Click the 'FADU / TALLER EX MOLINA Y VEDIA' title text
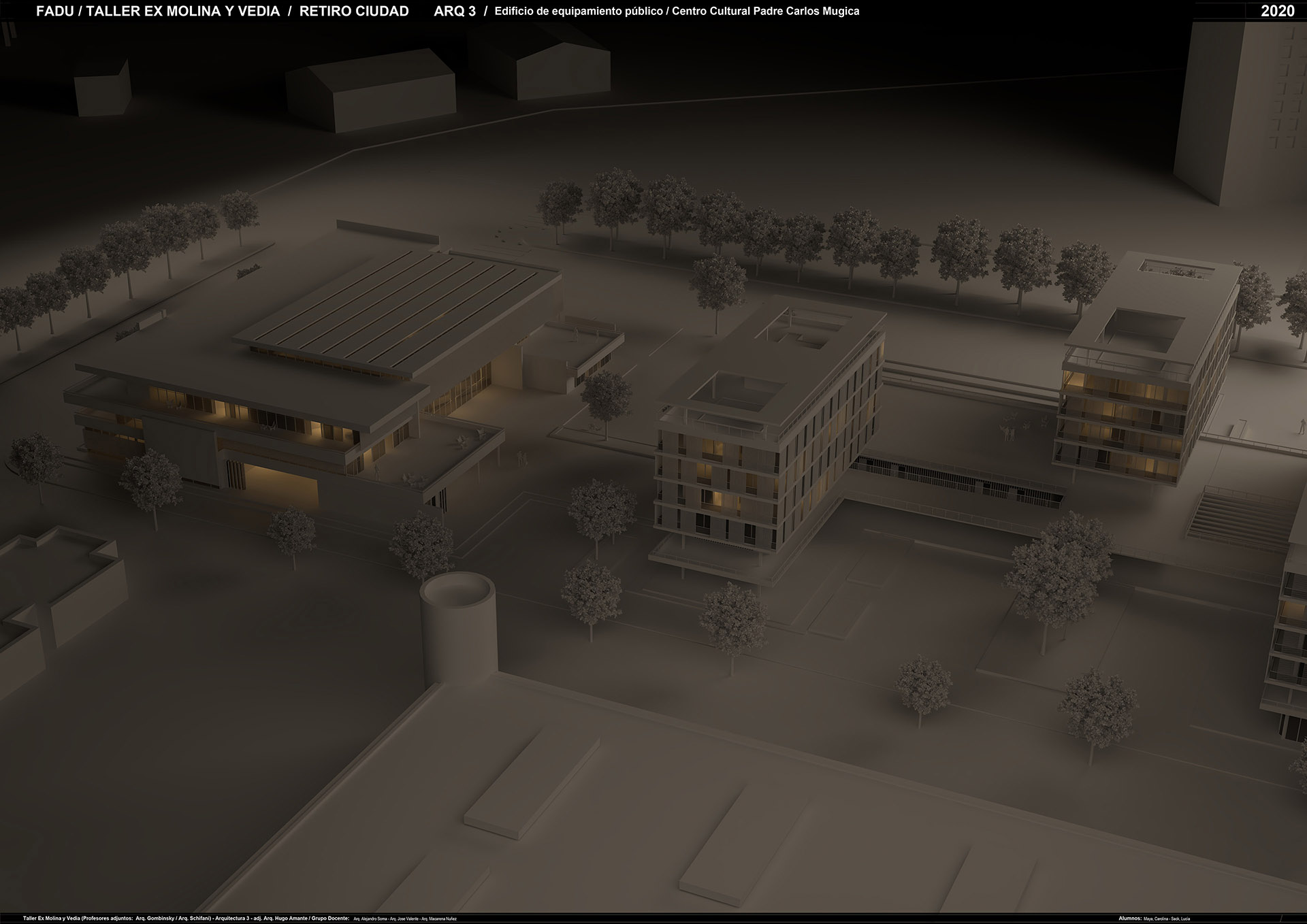 click(x=158, y=11)
